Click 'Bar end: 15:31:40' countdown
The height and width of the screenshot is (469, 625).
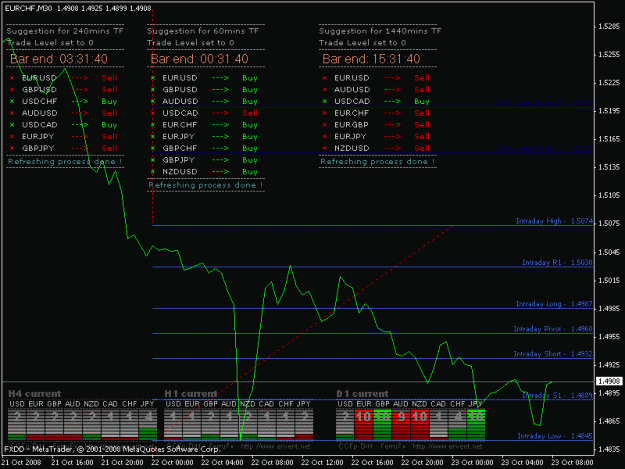371,59
